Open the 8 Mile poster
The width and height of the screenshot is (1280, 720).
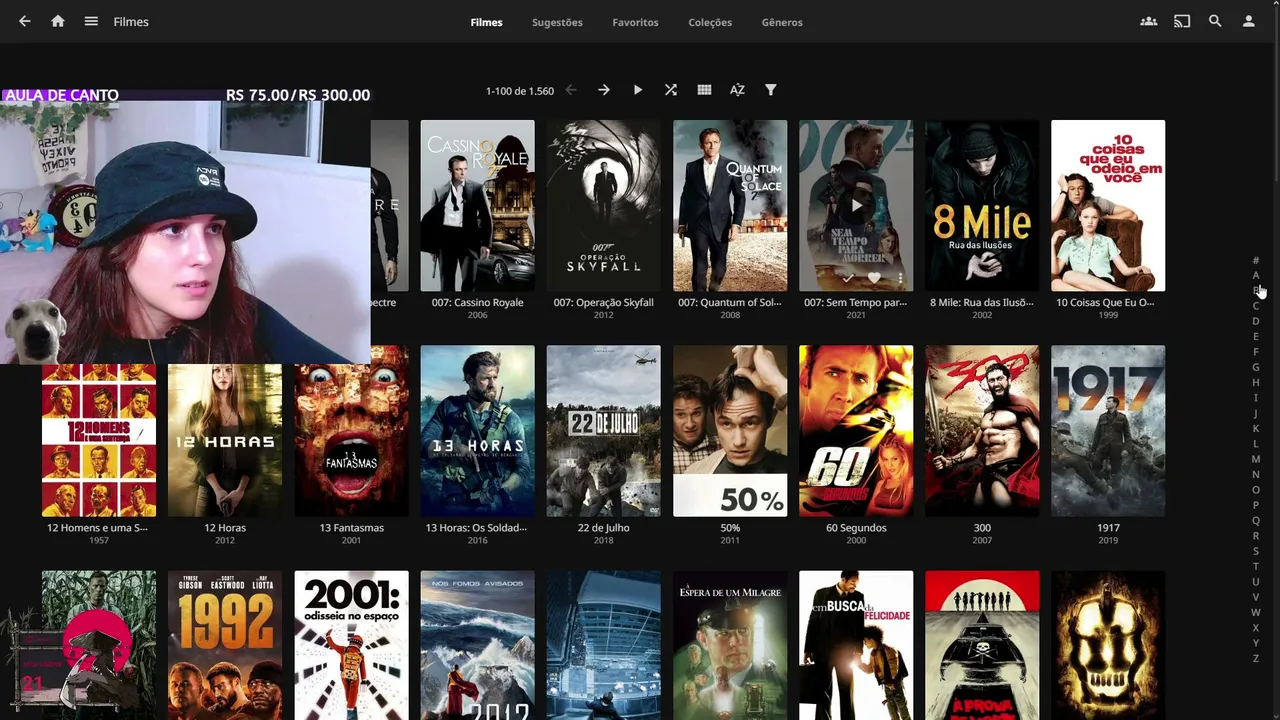click(x=982, y=205)
